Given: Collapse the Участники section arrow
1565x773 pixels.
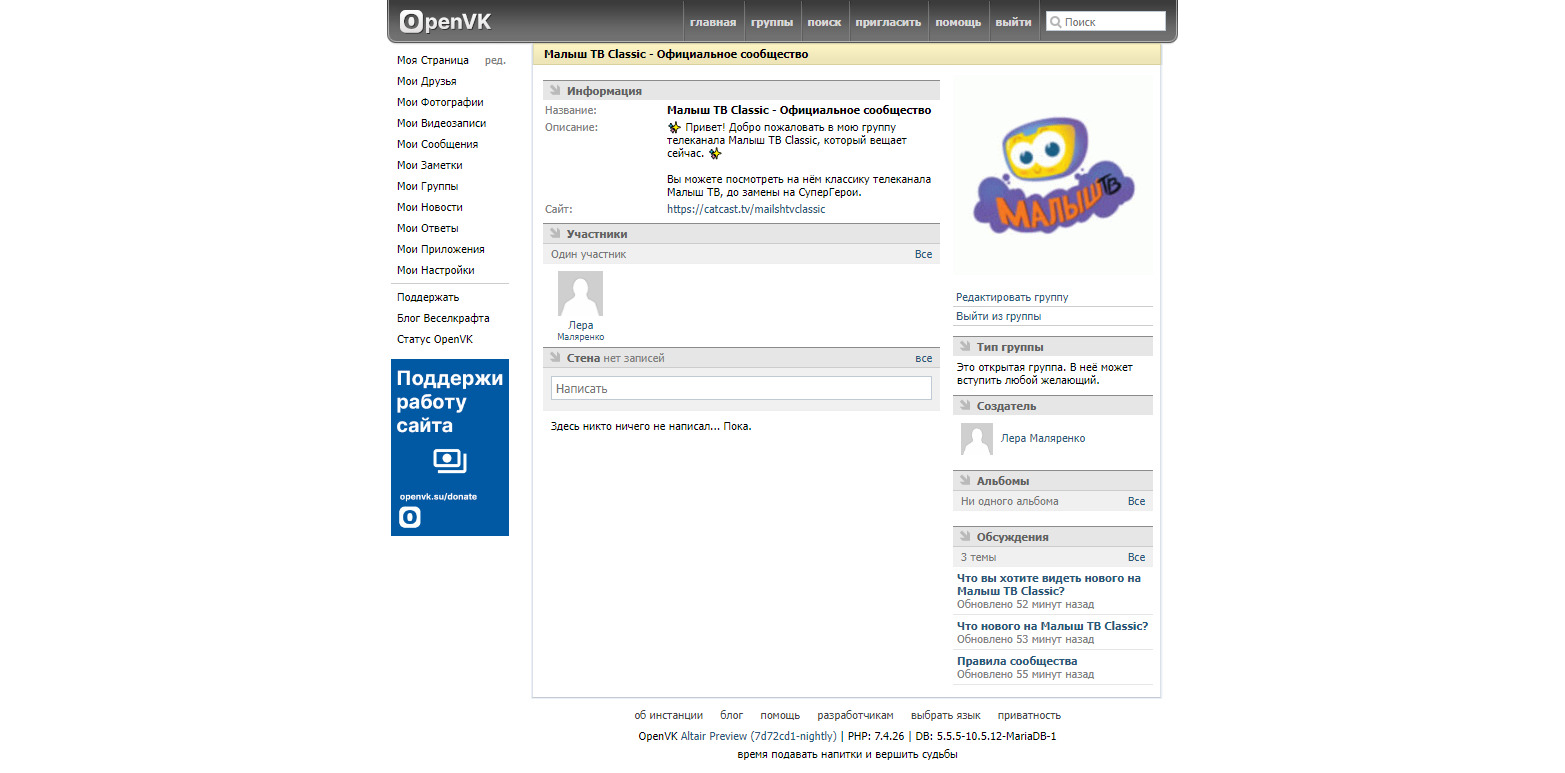Looking at the screenshot, I should coord(555,234).
